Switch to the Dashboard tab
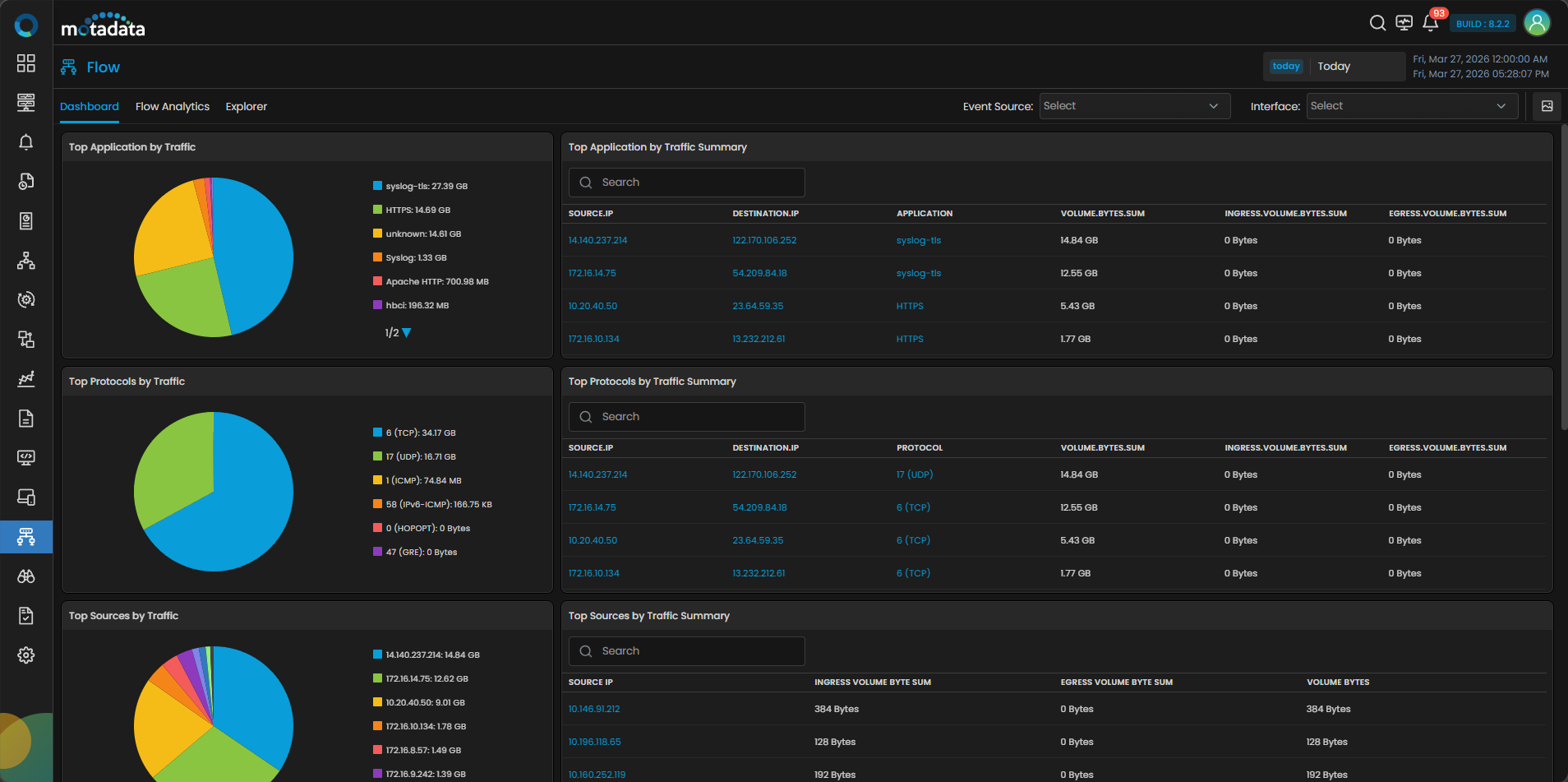The height and width of the screenshot is (782, 1568). 90,107
